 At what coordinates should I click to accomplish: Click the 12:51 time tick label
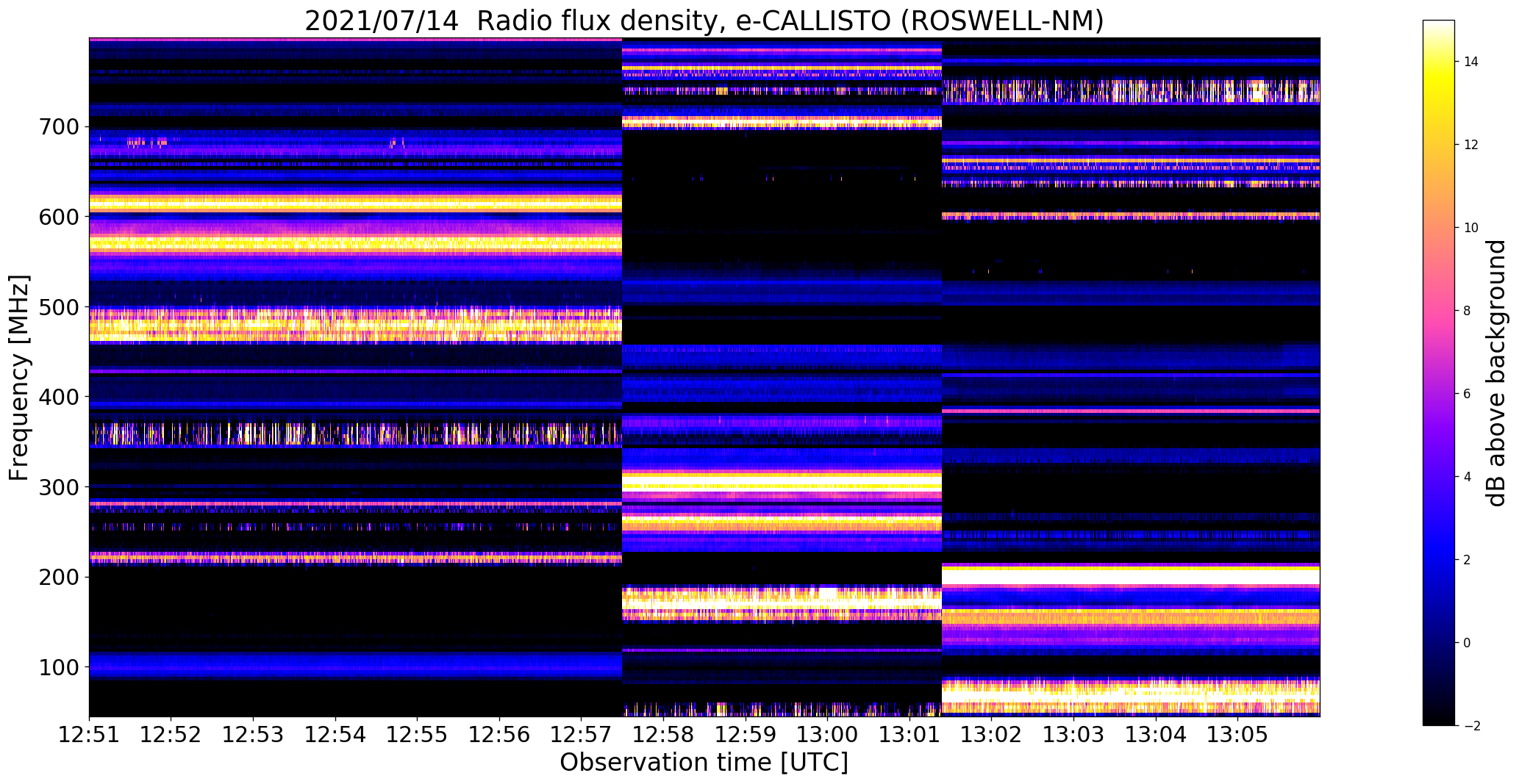[89, 734]
